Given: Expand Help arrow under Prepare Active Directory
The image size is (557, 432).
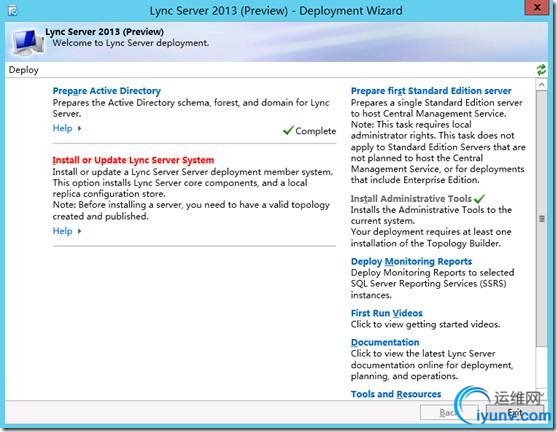Looking at the screenshot, I should (x=79, y=128).
